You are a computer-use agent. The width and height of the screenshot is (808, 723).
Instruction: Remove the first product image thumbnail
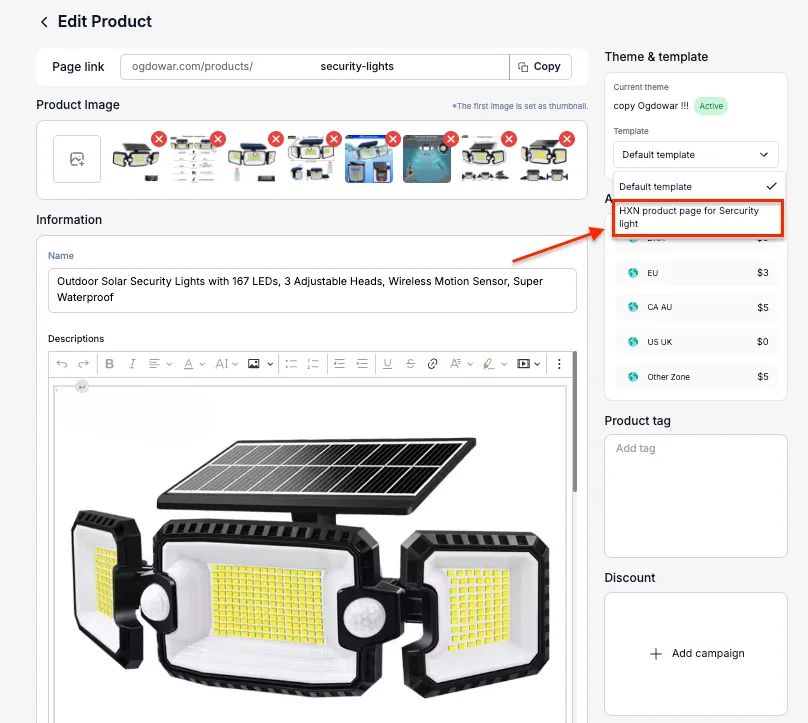click(x=158, y=139)
